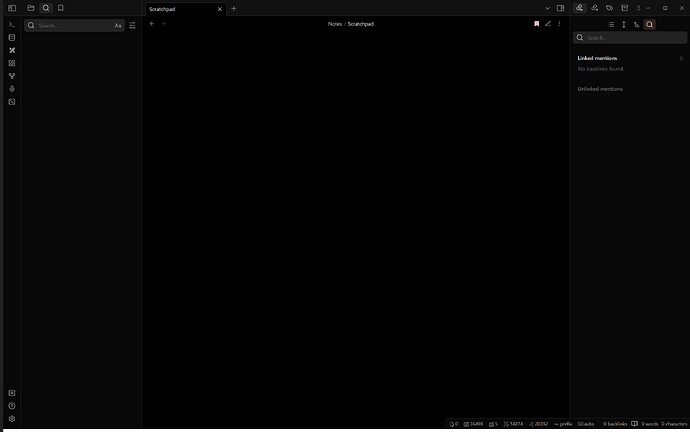Toggle bookmark for the Scratchpad note
Screen dimensions: 690x432
pos(536,24)
